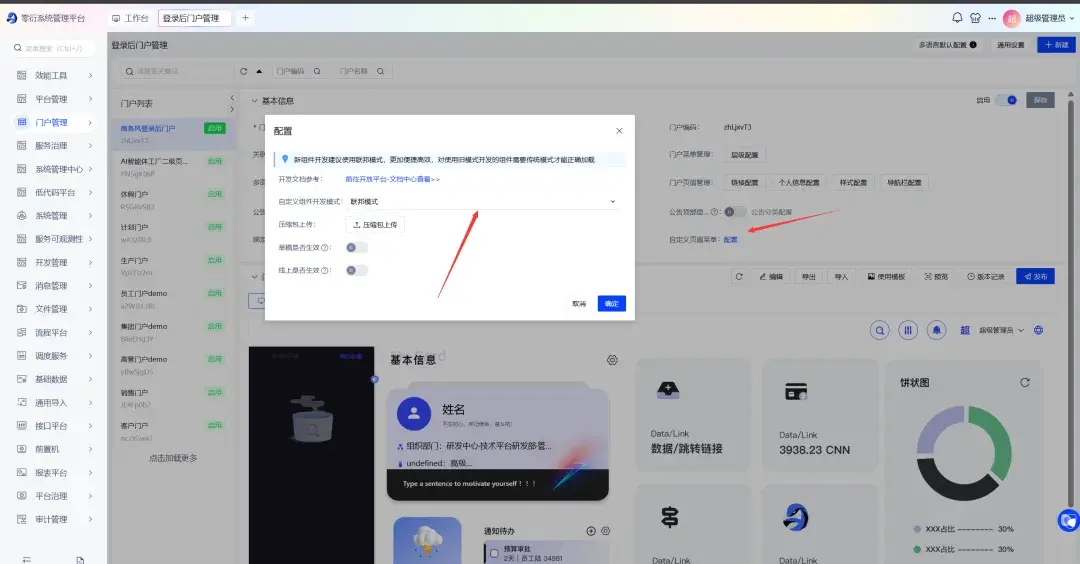Click the chevron next to 系统管理中心
The width and height of the screenshot is (1080, 564).
coord(90,169)
